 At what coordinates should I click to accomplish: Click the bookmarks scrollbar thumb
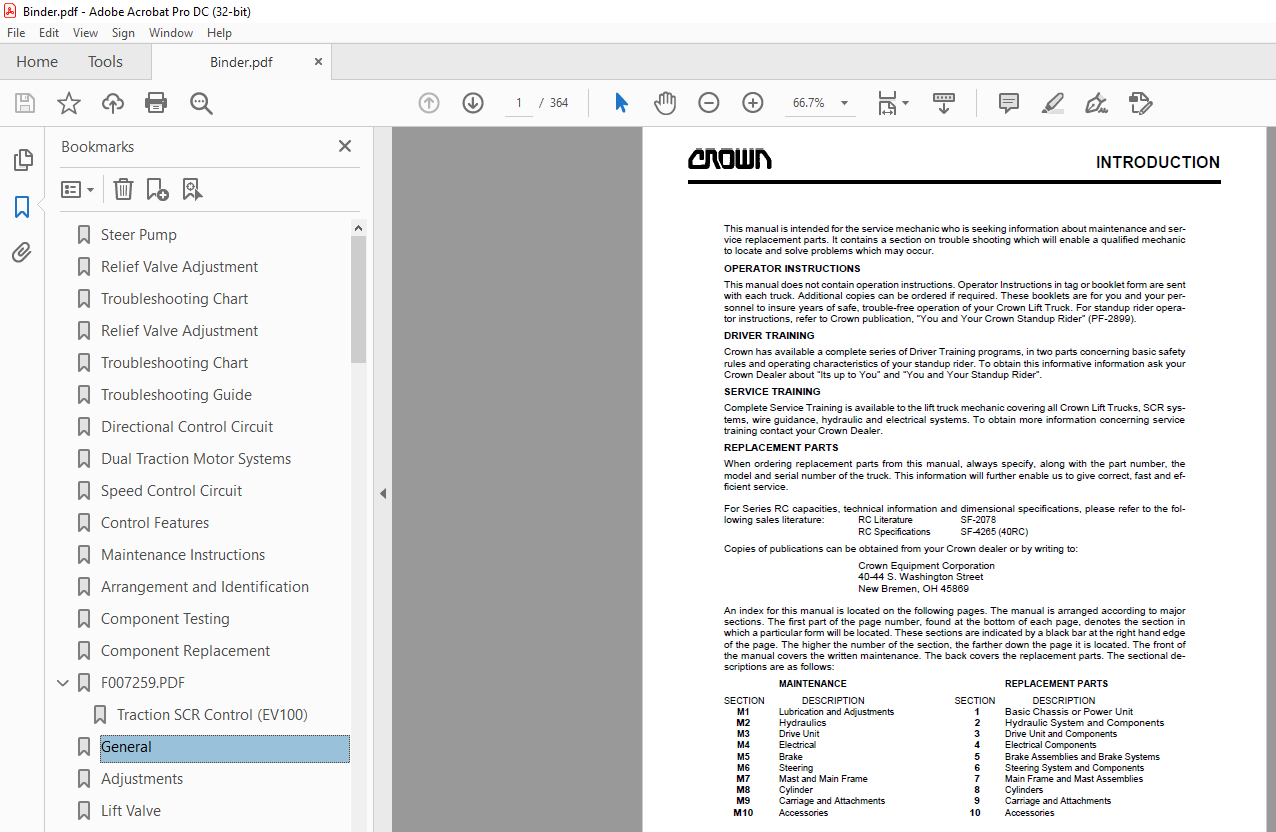(x=358, y=299)
